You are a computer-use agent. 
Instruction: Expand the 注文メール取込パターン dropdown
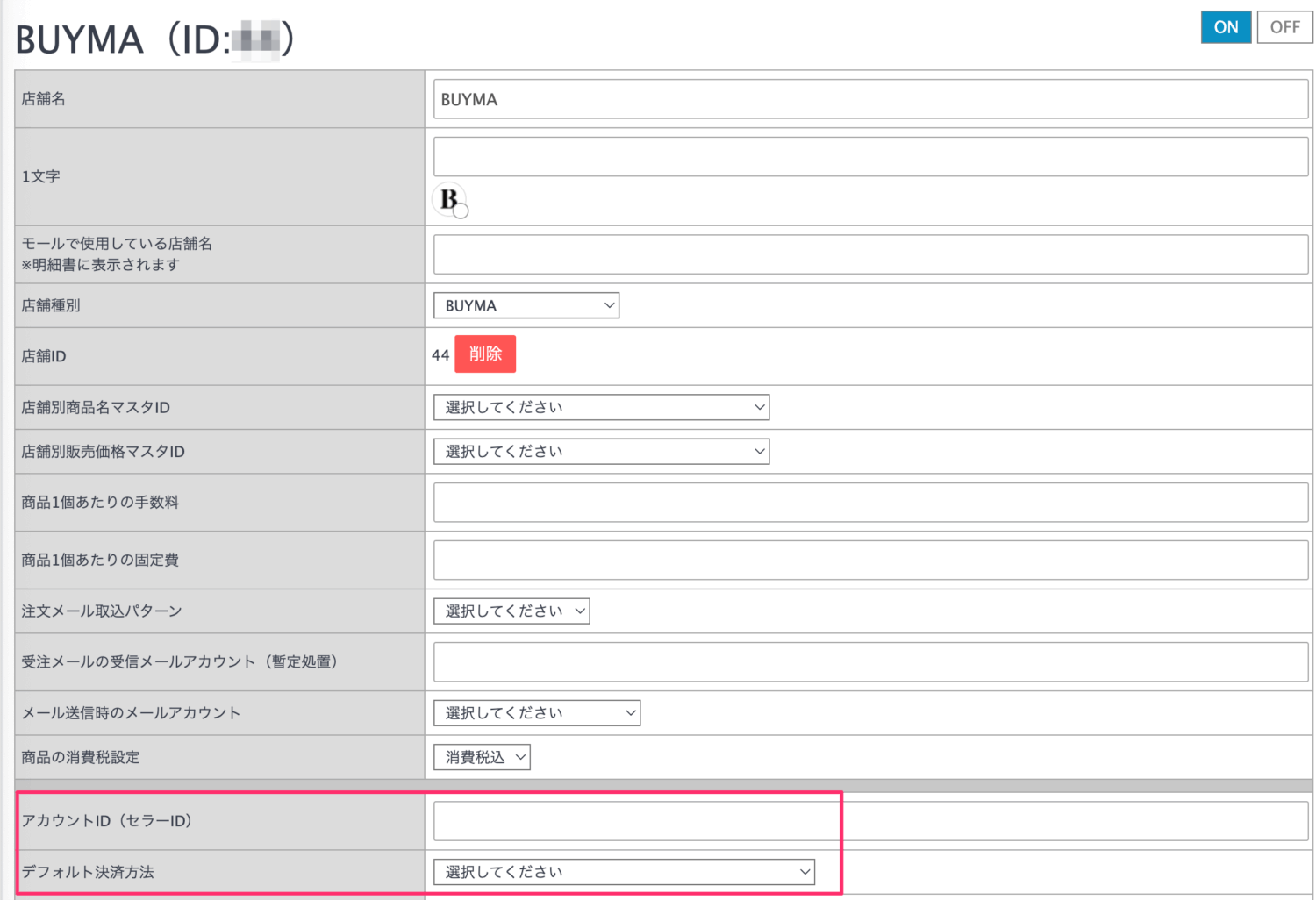511,611
